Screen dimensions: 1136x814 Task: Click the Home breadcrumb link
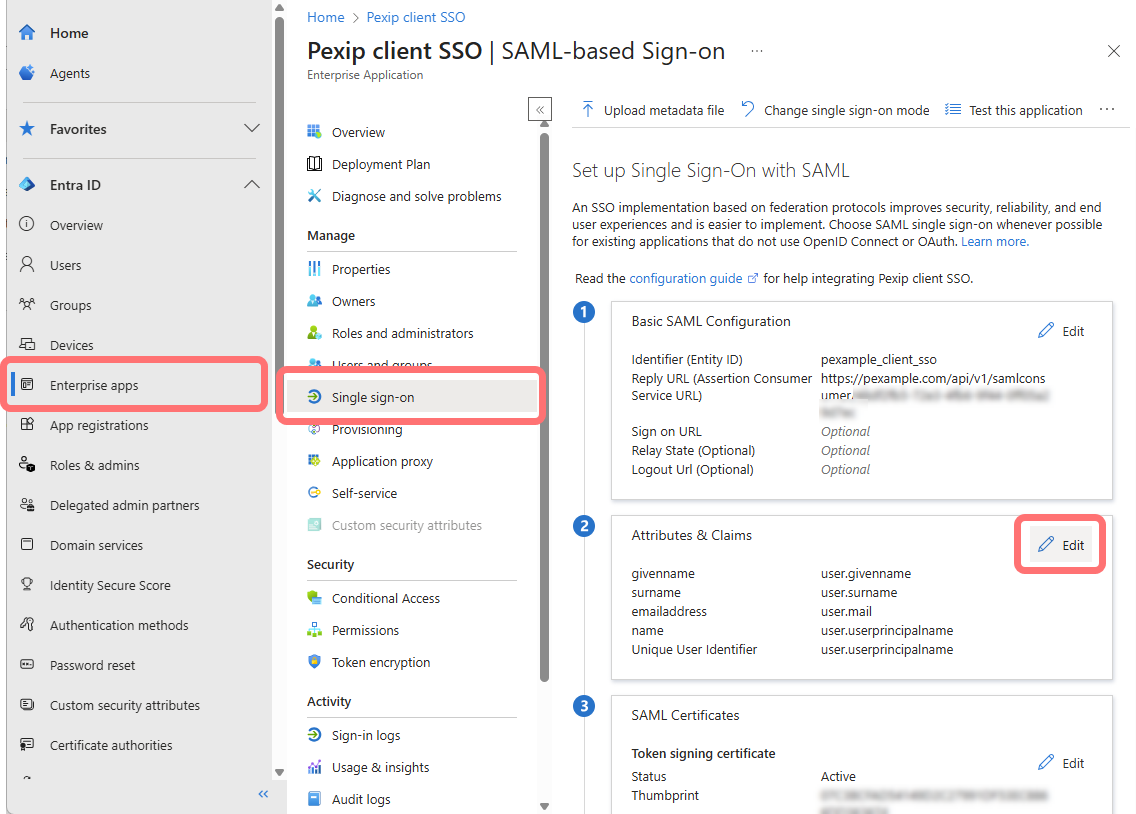[325, 17]
